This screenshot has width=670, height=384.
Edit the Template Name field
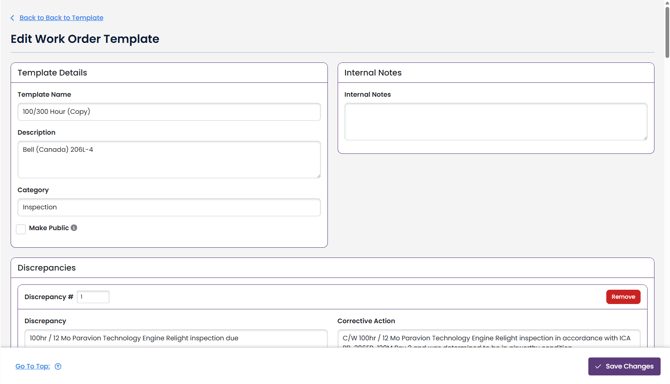169,111
